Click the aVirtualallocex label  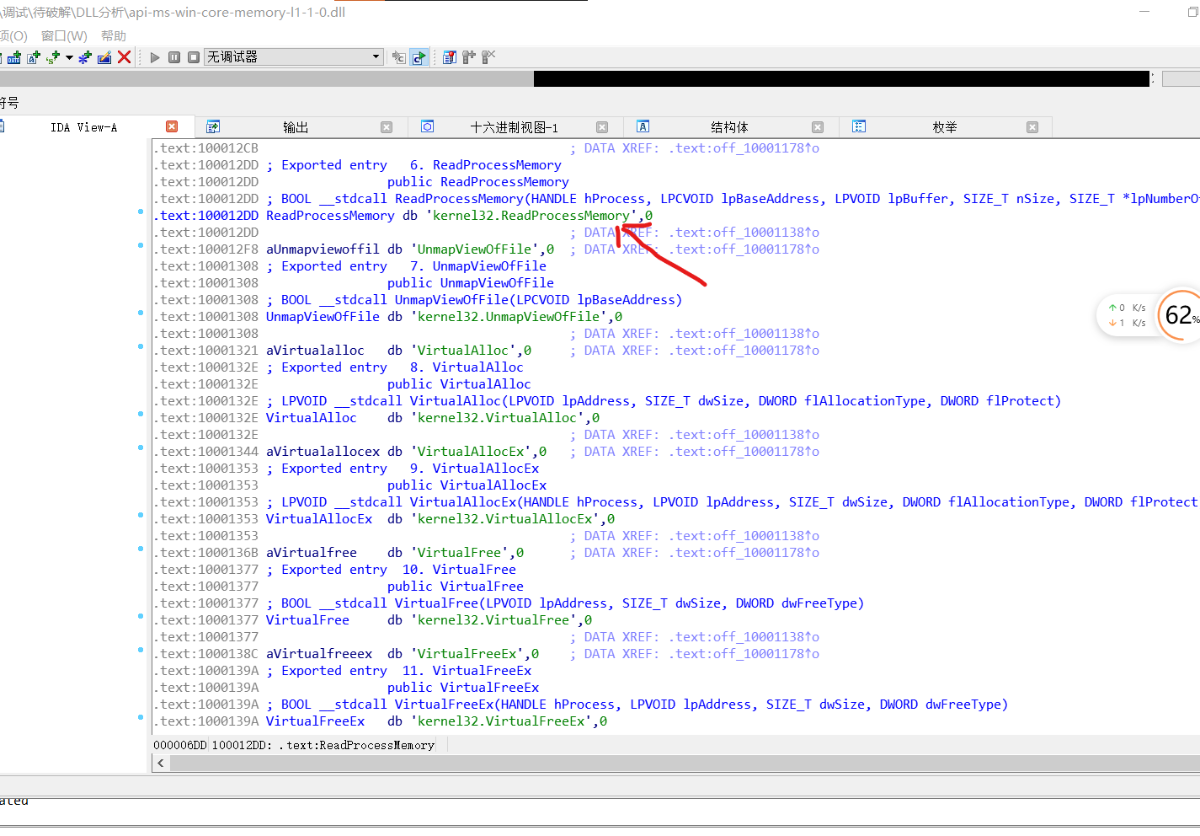[322, 451]
